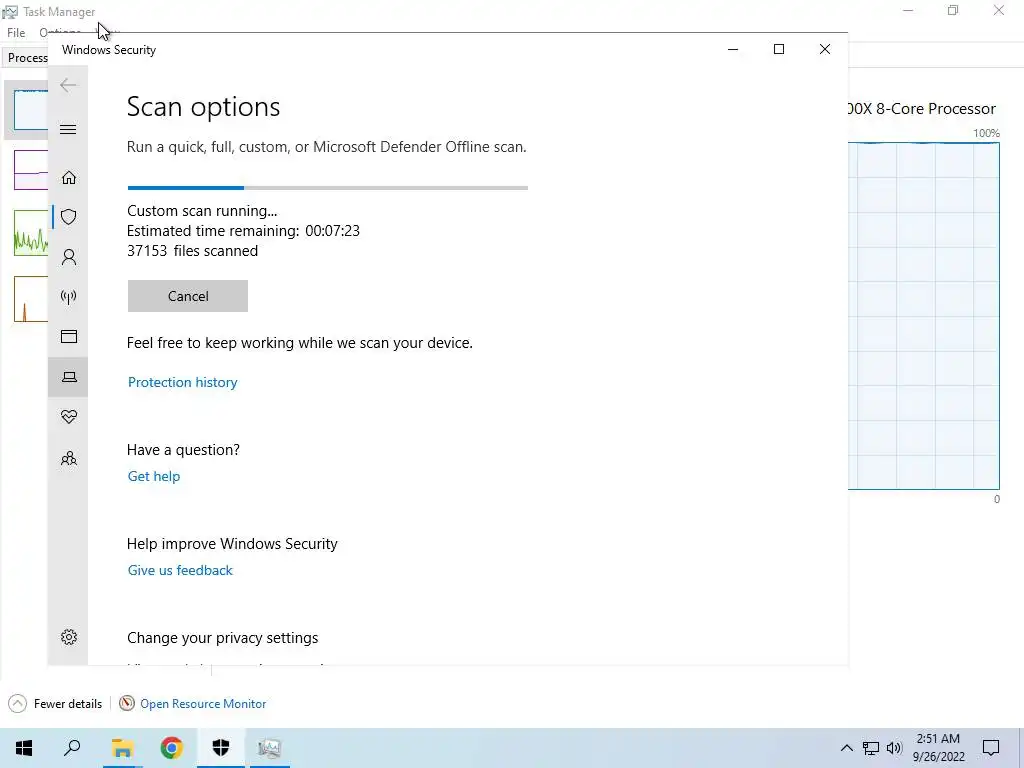Open File Explorer from the taskbar
Image resolution: width=1024 pixels, height=768 pixels.
pyautogui.click(x=122, y=748)
